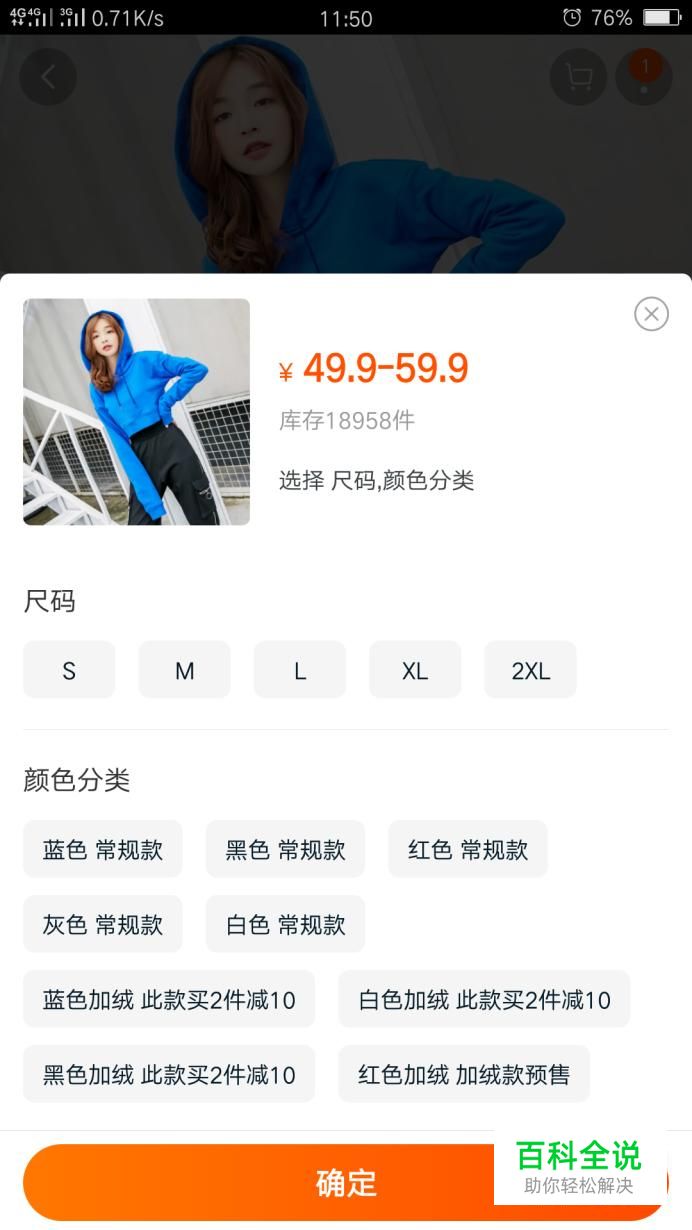Choose 蓝色 常规款 color option
Viewport: 692px width, 1230px height.
pos(103,849)
